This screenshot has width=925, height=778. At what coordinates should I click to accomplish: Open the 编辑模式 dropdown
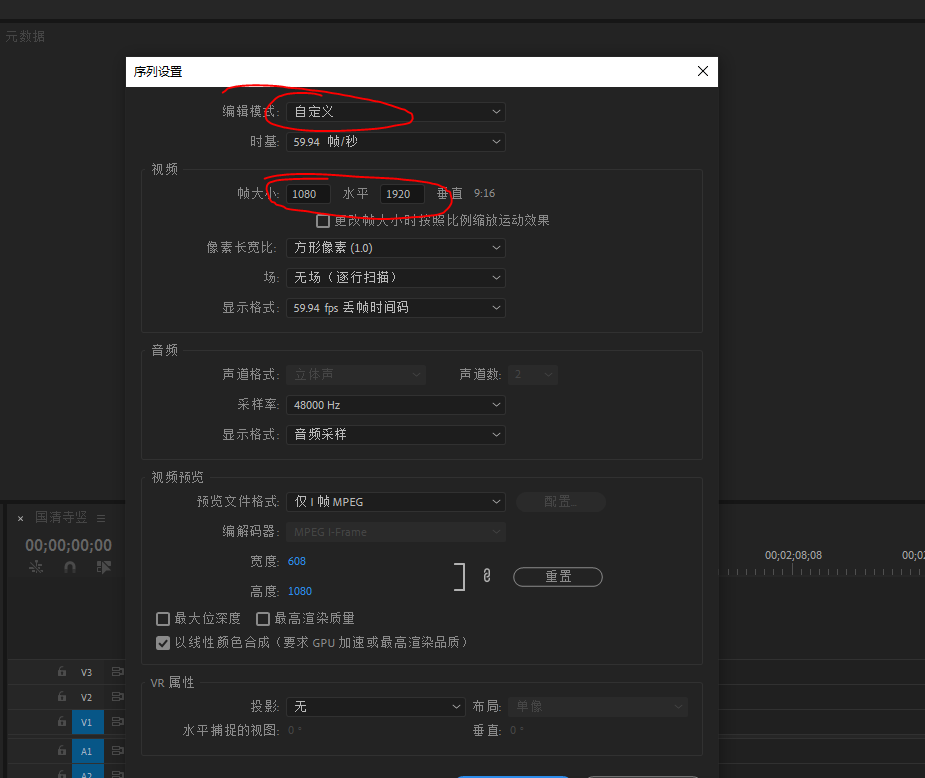395,112
